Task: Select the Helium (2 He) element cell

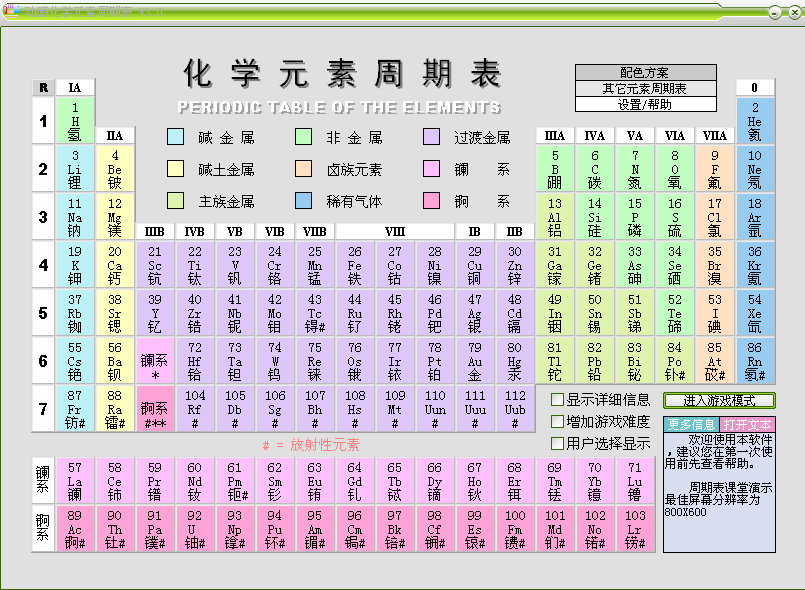Action: pos(755,121)
